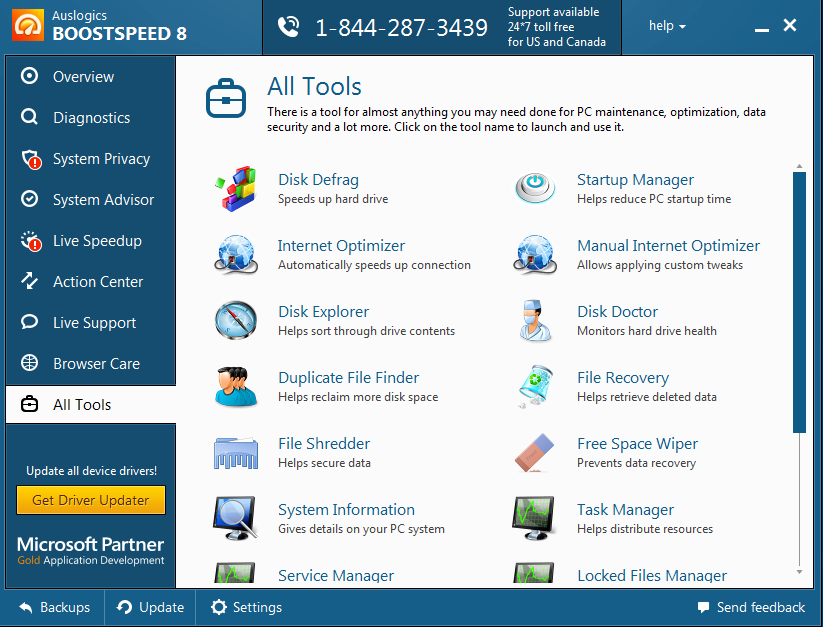Screen dimensions: 823x627
Task: Click the Disk Defrag colored blocks icon
Action: pos(236,188)
